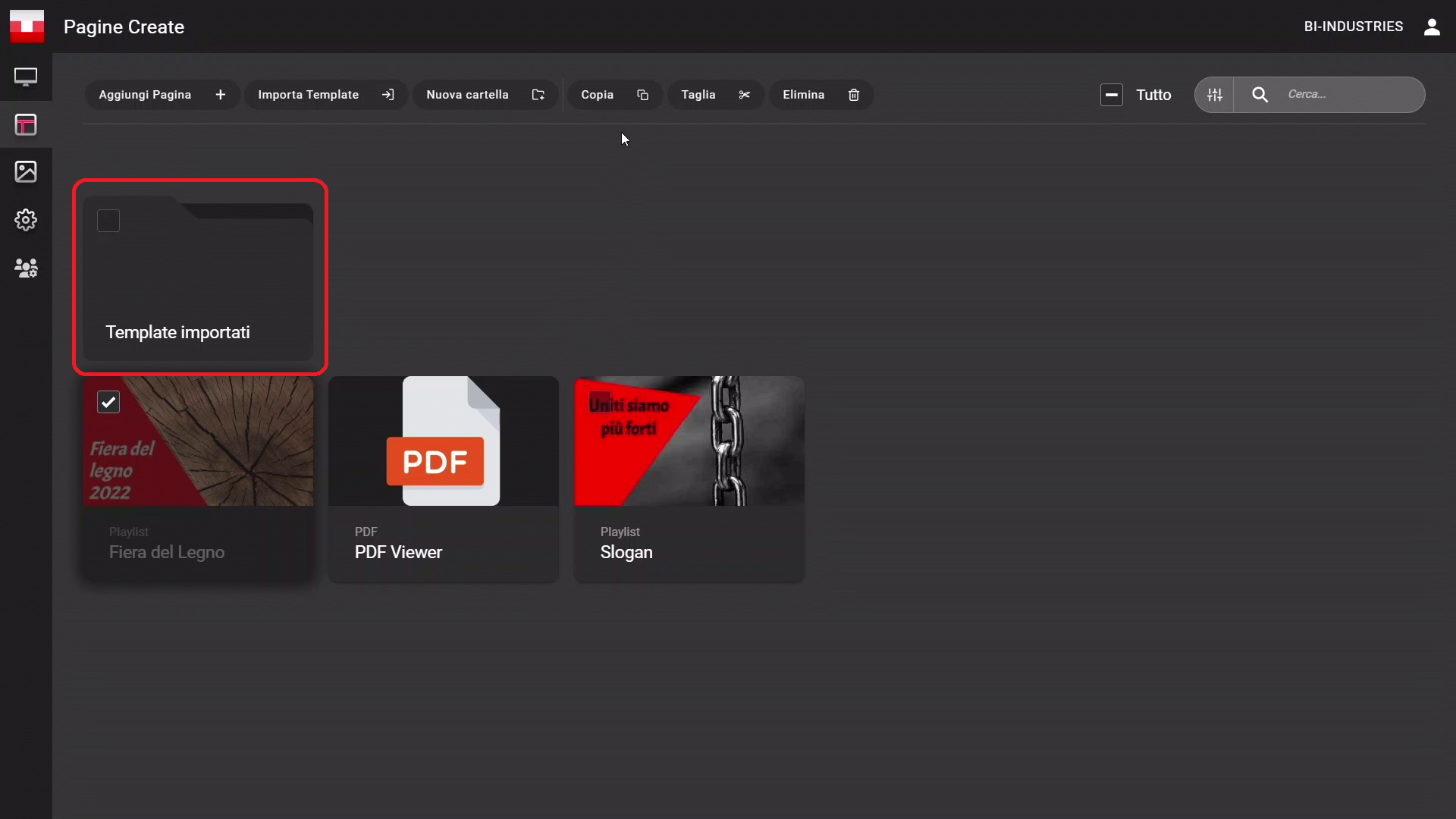
Task: Open the filter sliders icon
Action: click(x=1215, y=95)
